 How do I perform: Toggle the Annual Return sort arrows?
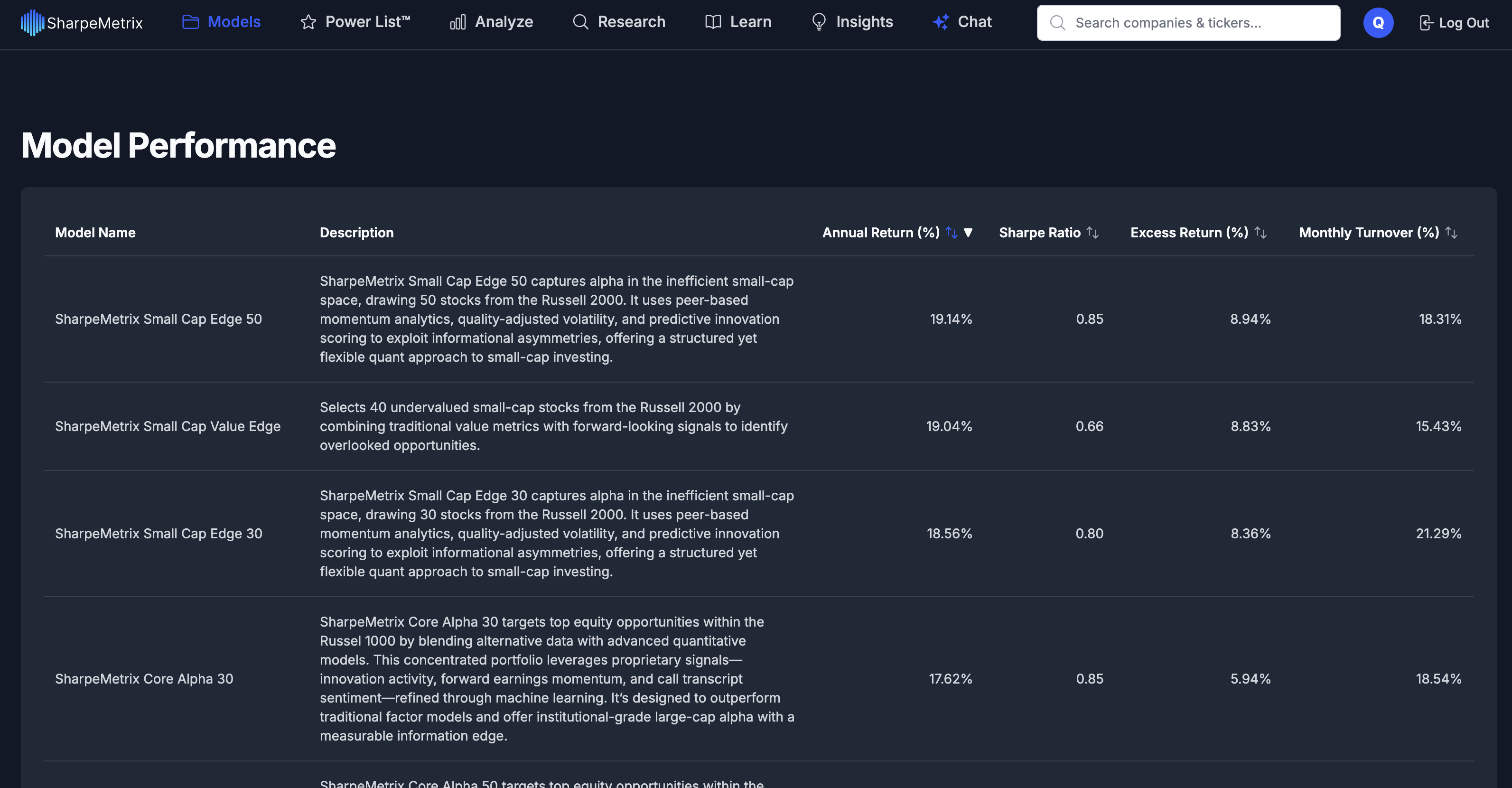coord(950,232)
